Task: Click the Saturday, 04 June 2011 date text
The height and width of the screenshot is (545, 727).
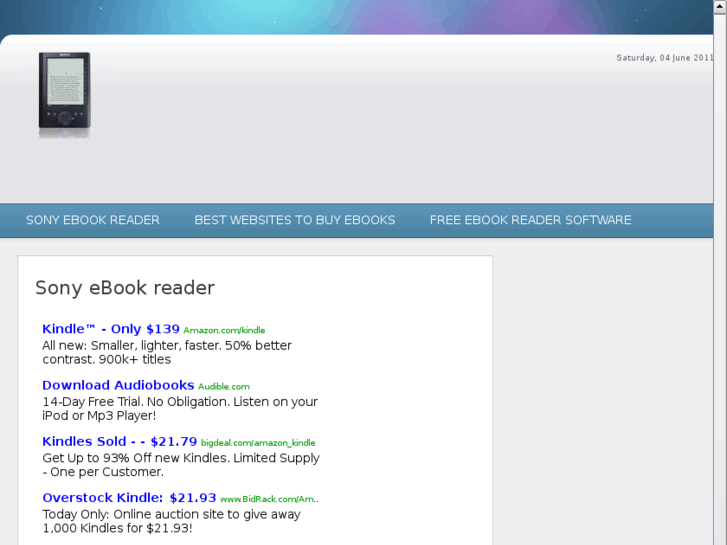Action: tap(664, 58)
